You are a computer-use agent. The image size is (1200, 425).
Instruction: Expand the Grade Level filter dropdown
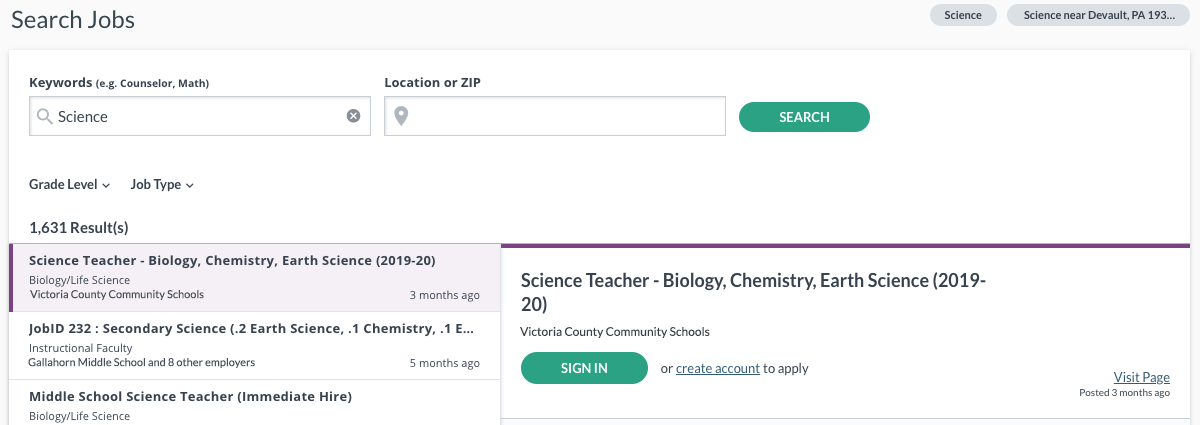pyautogui.click(x=70, y=184)
